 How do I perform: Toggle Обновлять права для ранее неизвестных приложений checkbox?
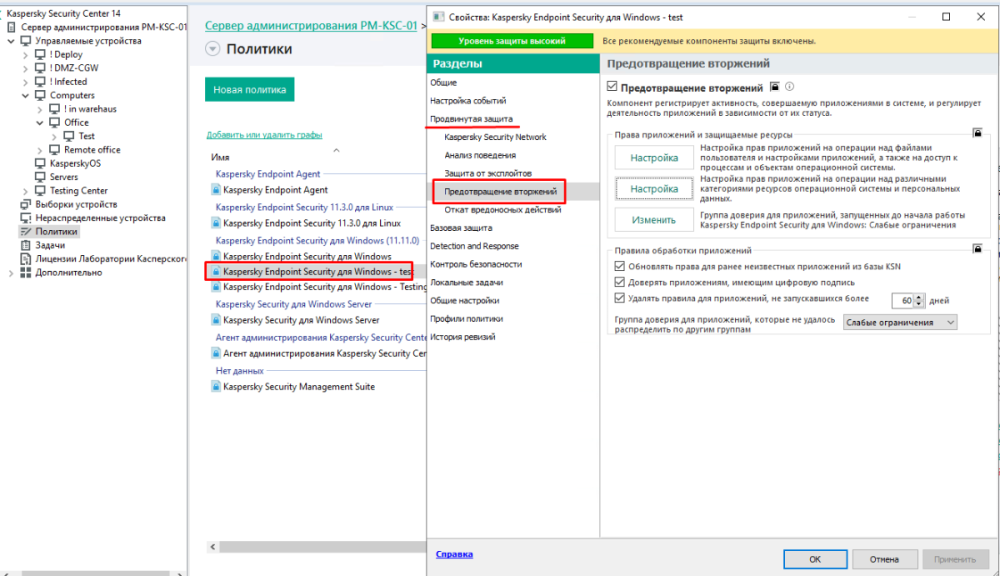(619, 266)
